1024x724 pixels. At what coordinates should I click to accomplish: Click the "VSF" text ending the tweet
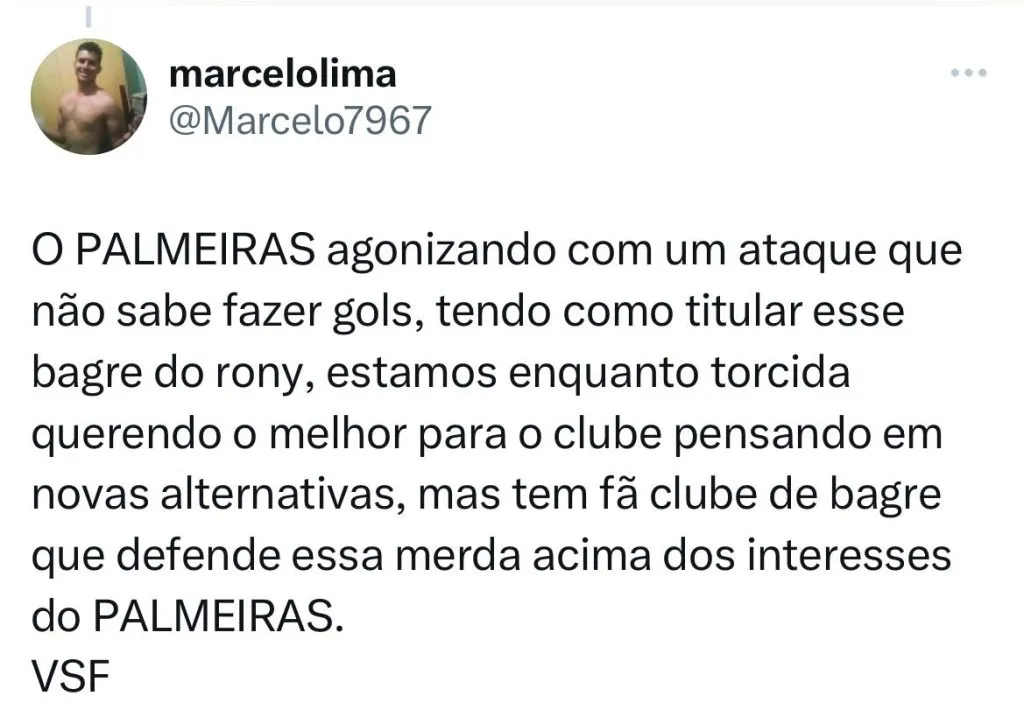click(x=70, y=677)
